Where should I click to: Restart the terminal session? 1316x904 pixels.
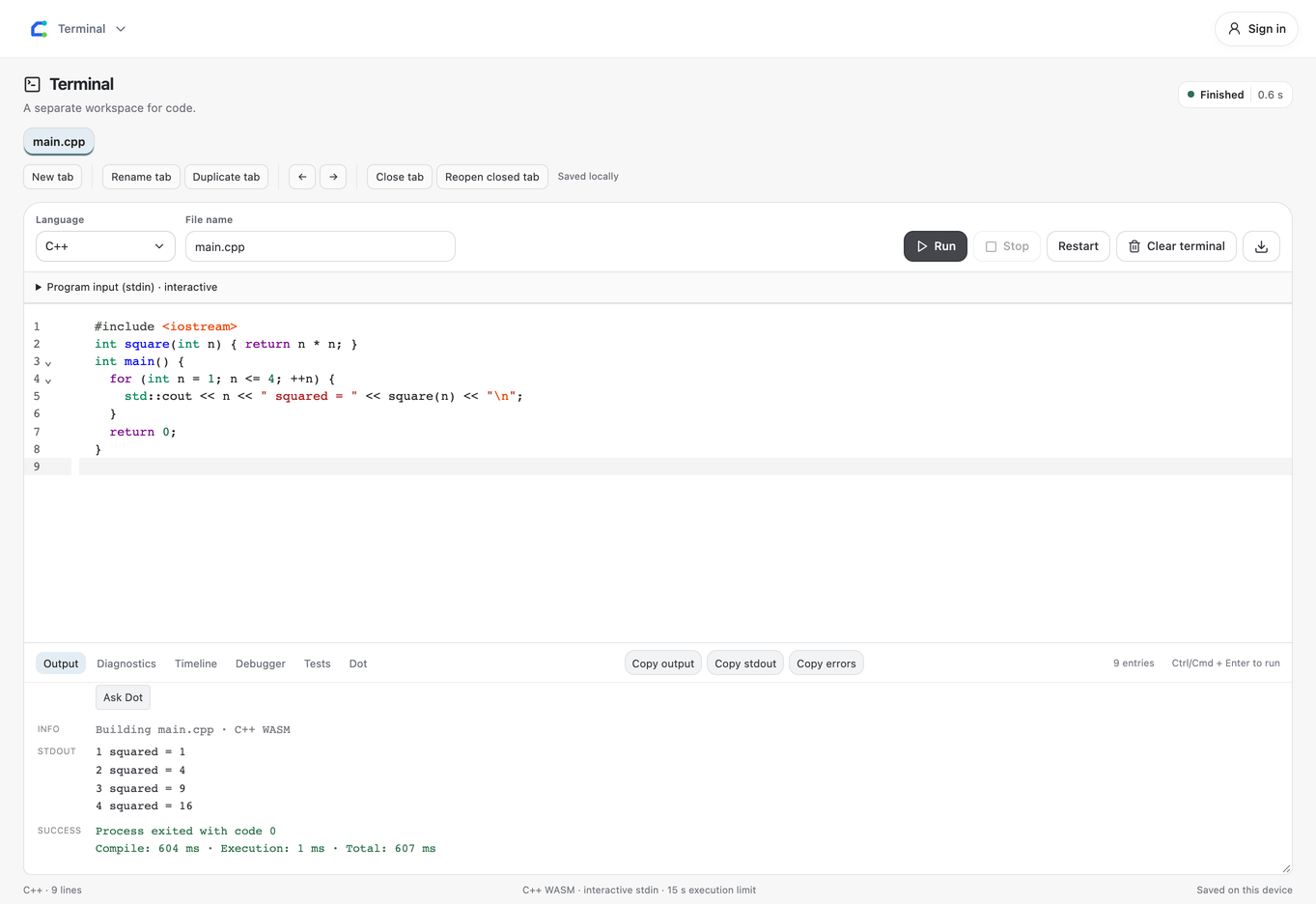tap(1078, 246)
